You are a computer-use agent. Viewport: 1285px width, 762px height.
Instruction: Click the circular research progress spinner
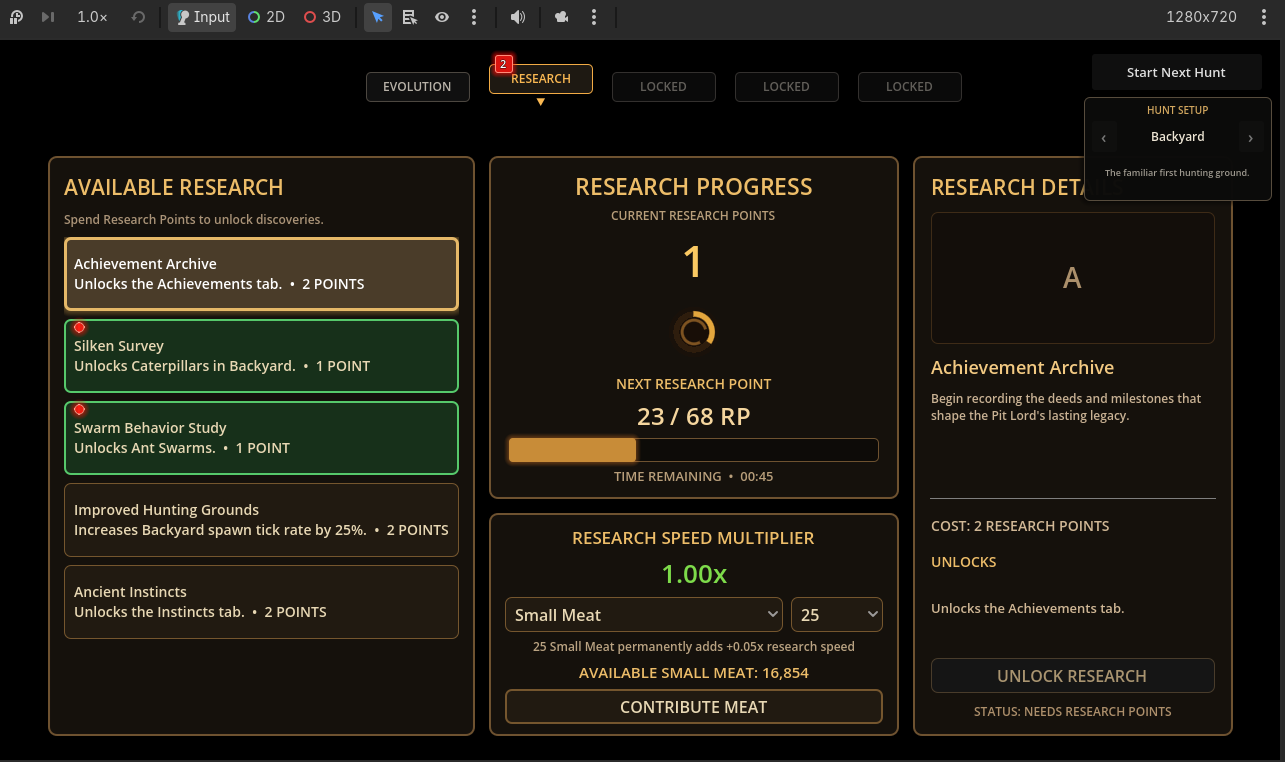pyautogui.click(x=694, y=332)
